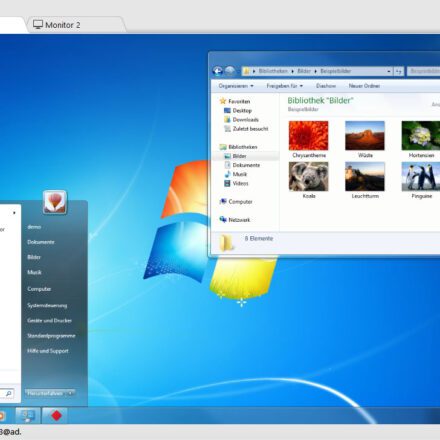
Task: Click the Musik note icon in Bibliotheken
Action: [x=227, y=174]
